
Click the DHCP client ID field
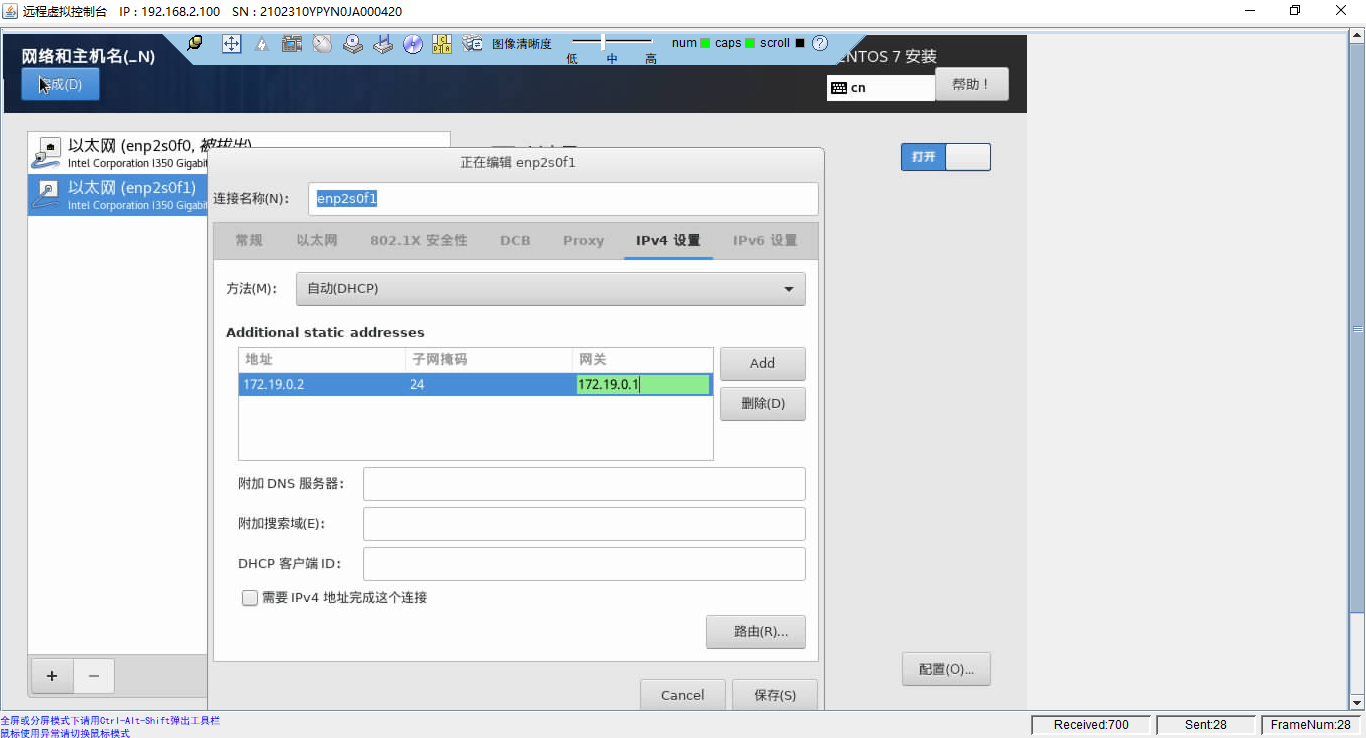[x=584, y=564]
